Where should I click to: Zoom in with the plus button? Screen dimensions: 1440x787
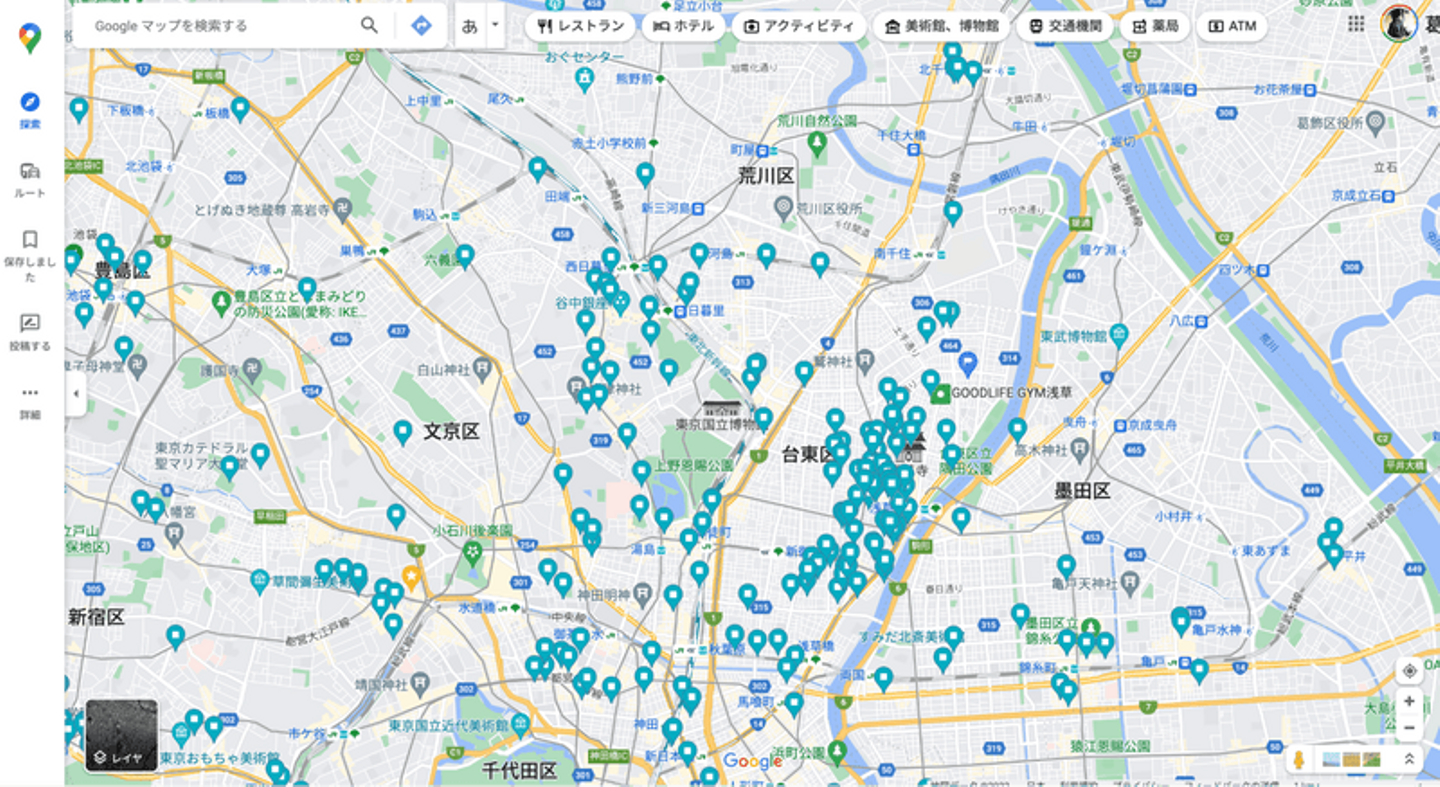click(1409, 701)
